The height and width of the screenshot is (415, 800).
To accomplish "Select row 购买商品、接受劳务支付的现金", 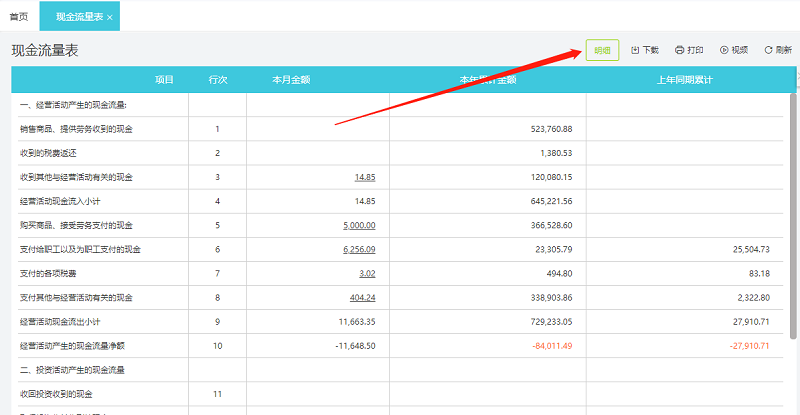I will (x=401, y=225).
